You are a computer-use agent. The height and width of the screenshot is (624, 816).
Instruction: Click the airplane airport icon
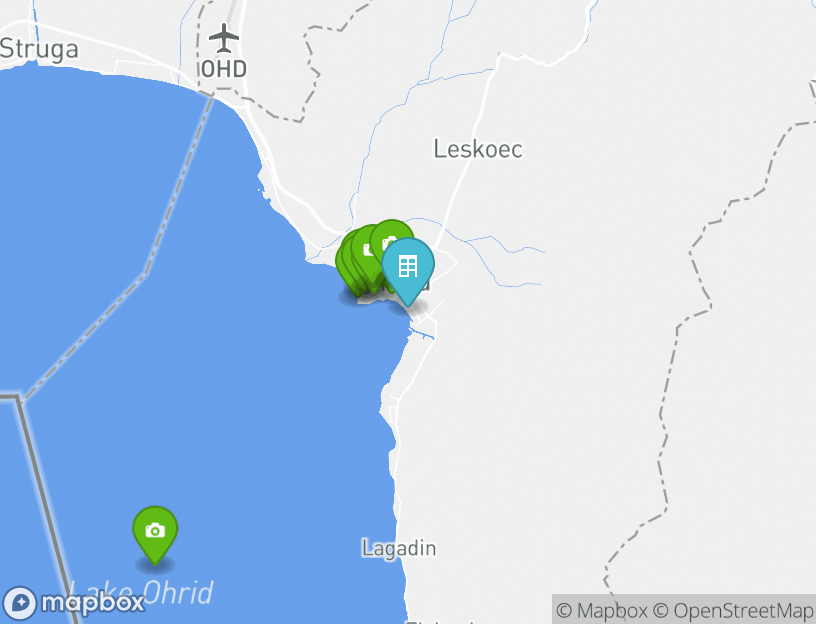pos(224,38)
